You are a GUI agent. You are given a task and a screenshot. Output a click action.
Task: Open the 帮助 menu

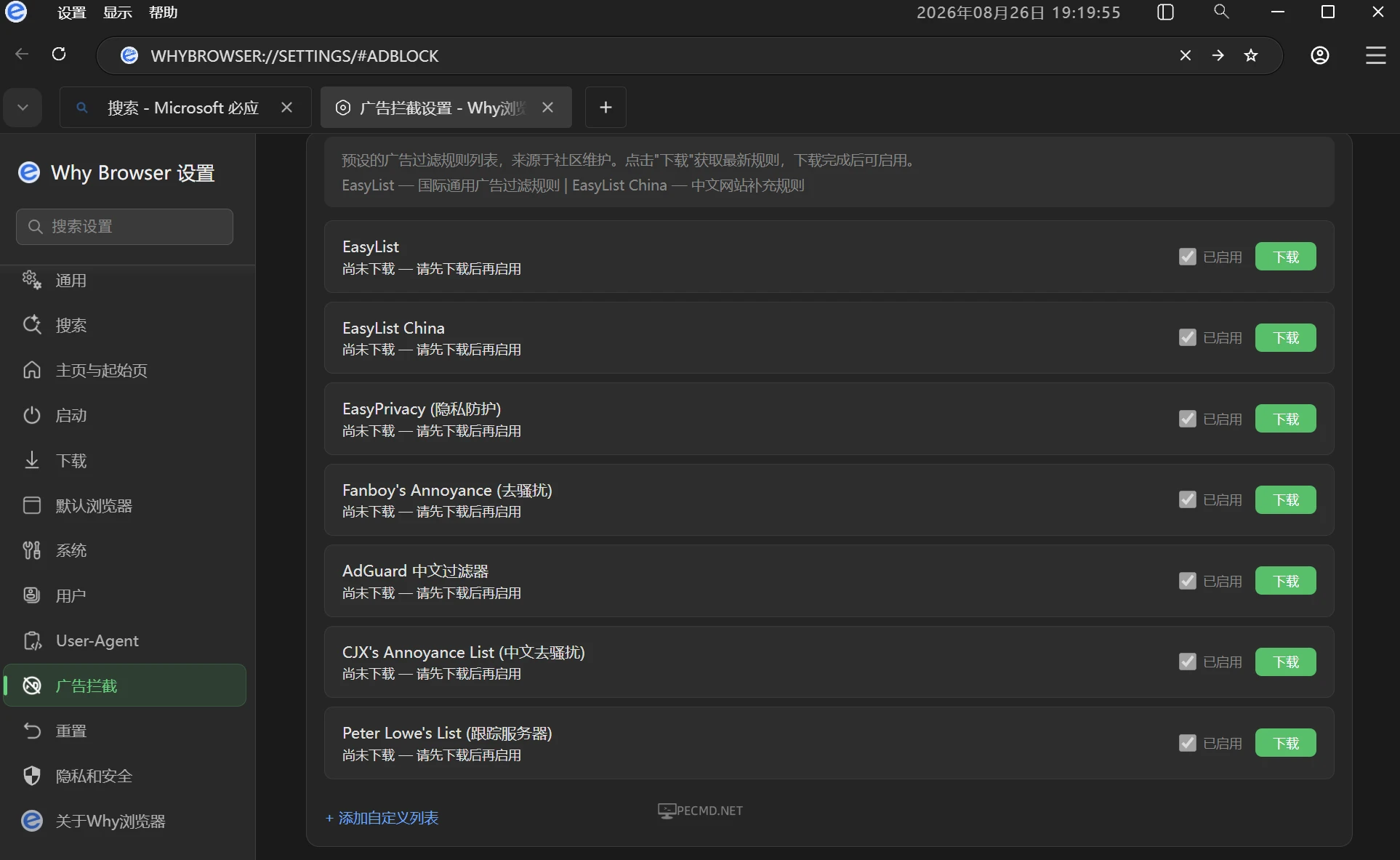click(x=163, y=12)
